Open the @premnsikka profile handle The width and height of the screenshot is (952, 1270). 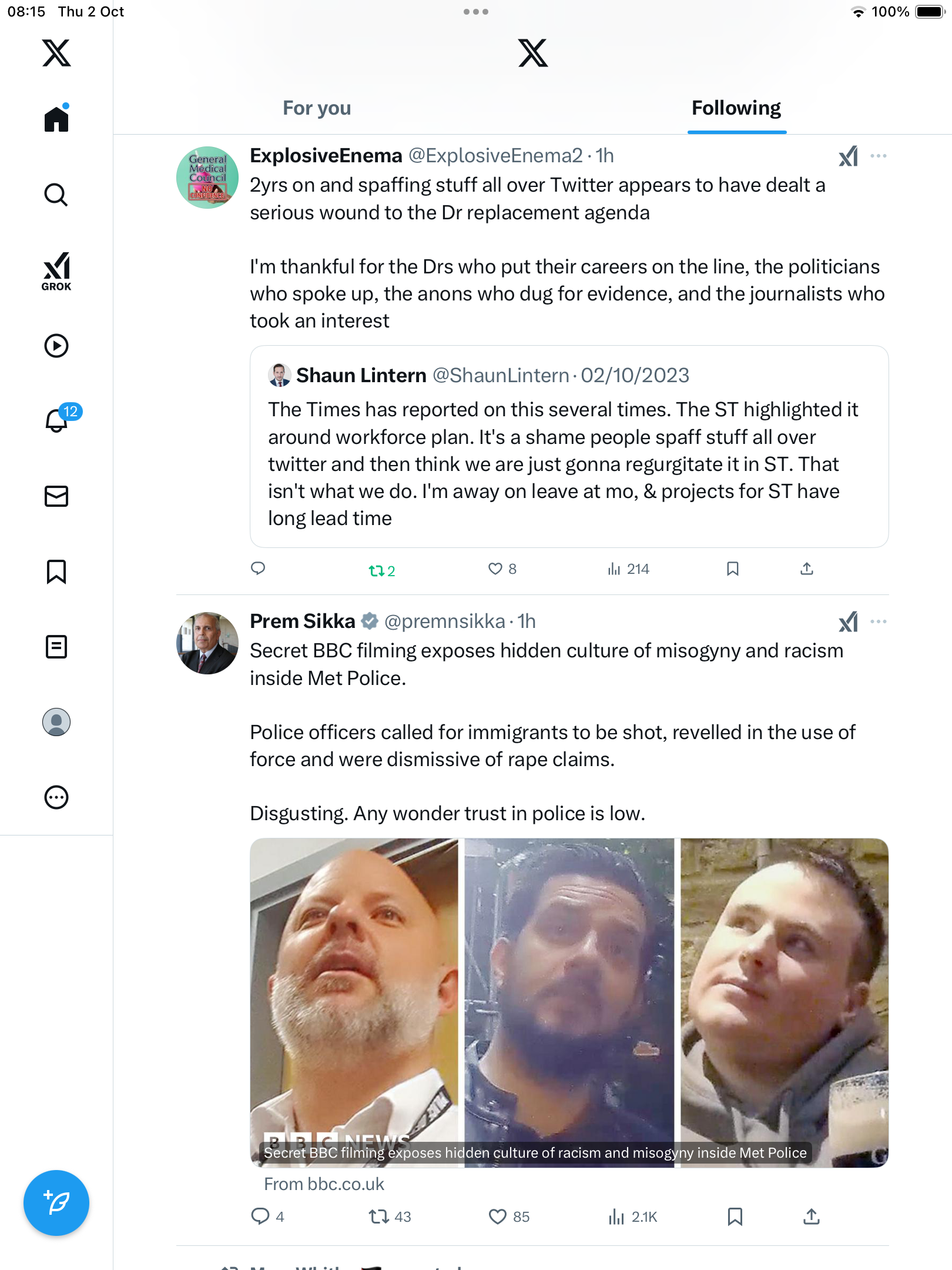444,621
